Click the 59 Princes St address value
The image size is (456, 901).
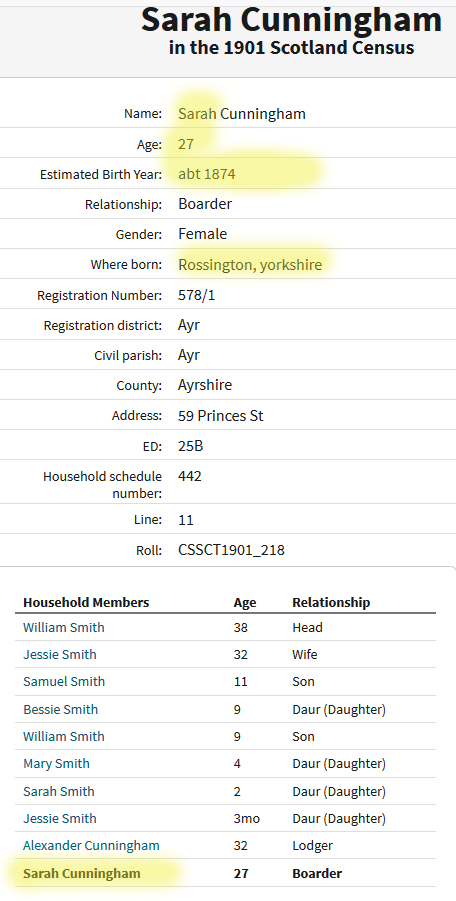click(x=221, y=415)
